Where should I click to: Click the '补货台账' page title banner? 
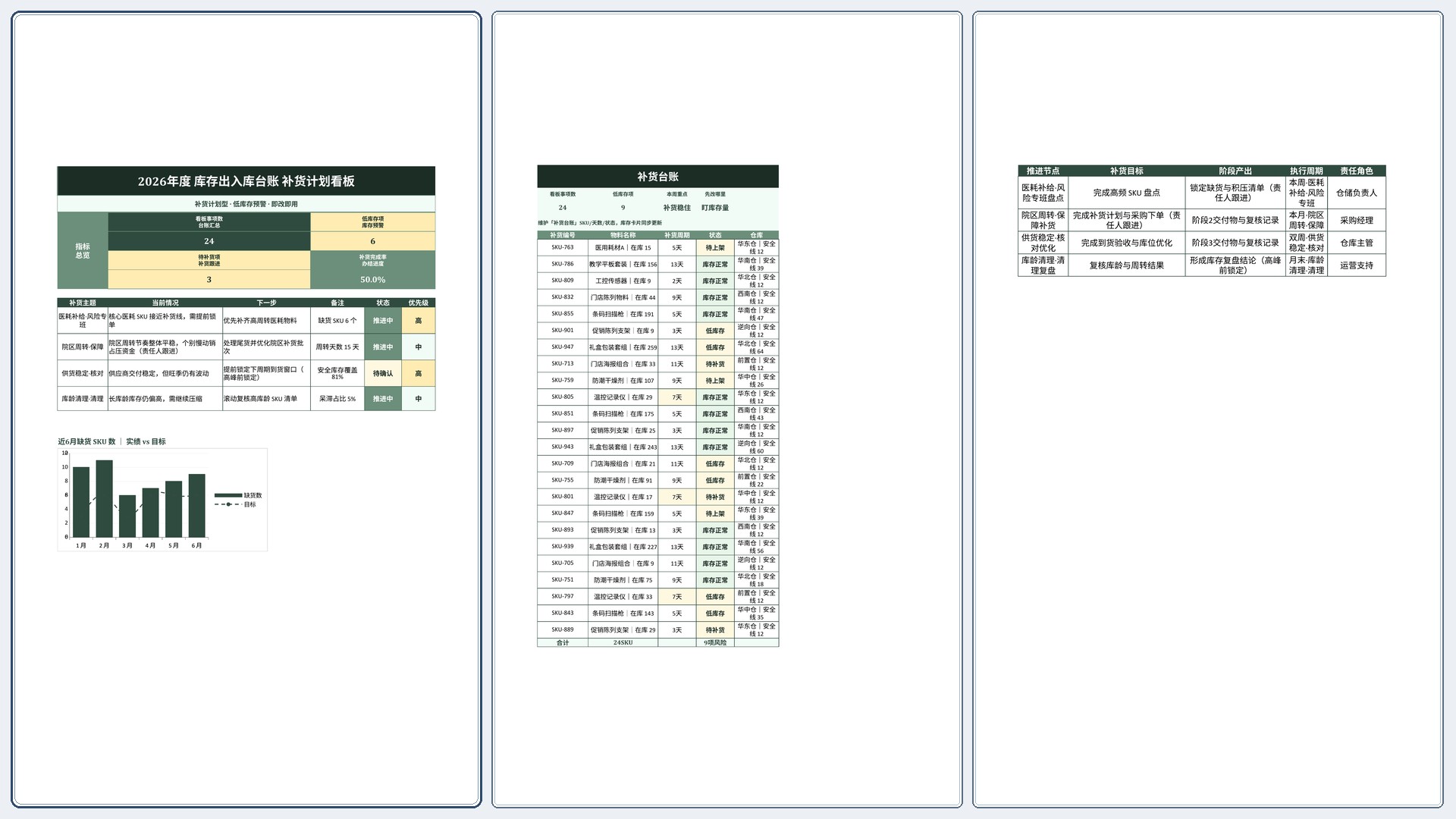[x=657, y=177]
